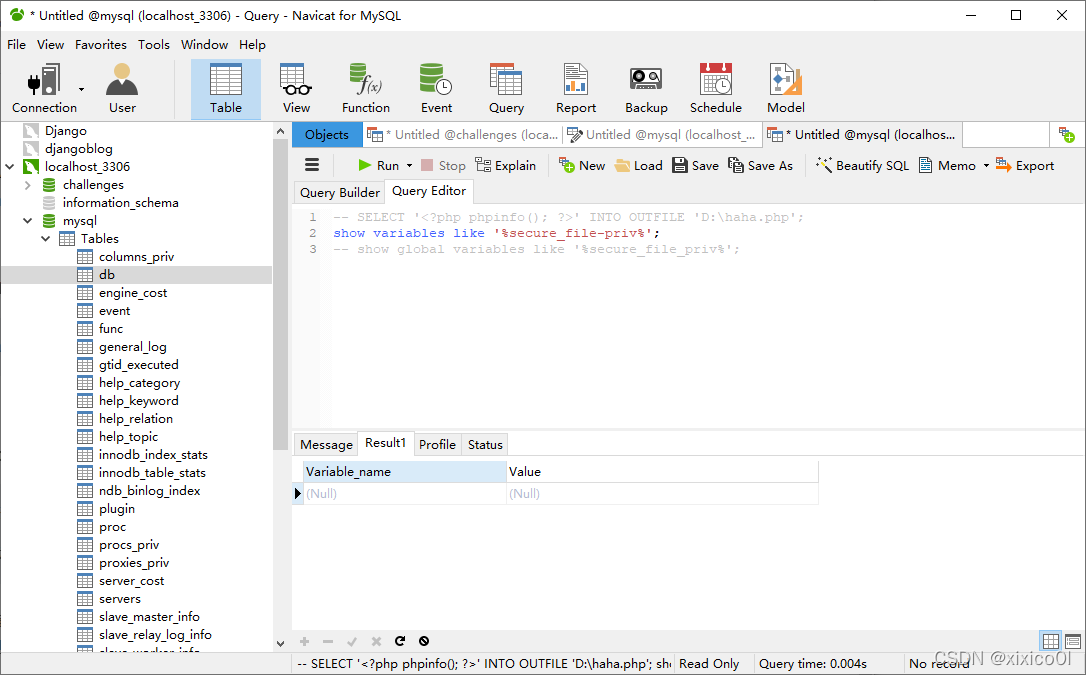Run the current query
The height and width of the screenshot is (675, 1086).
click(378, 165)
